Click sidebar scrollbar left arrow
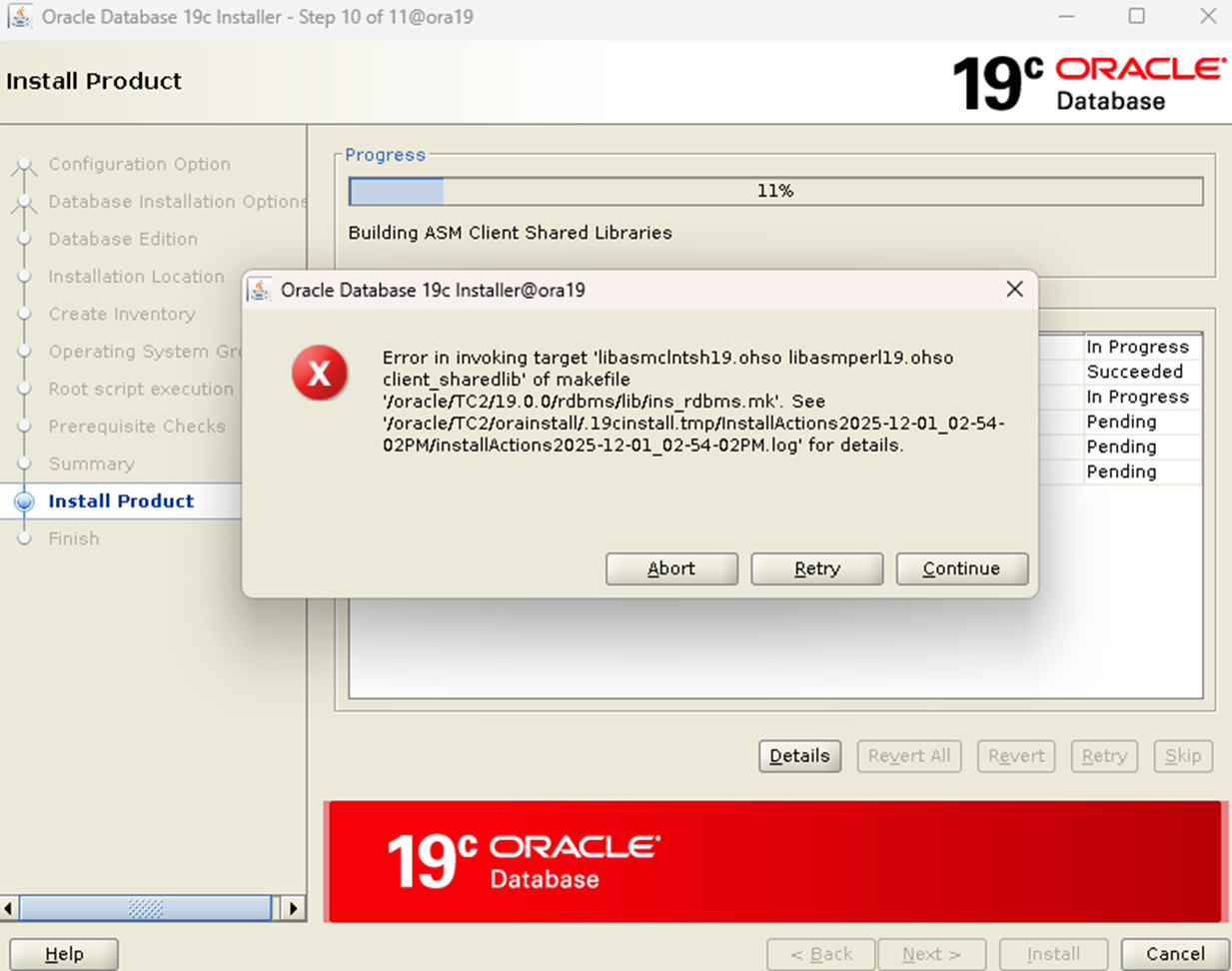1232x971 pixels. tap(9, 908)
